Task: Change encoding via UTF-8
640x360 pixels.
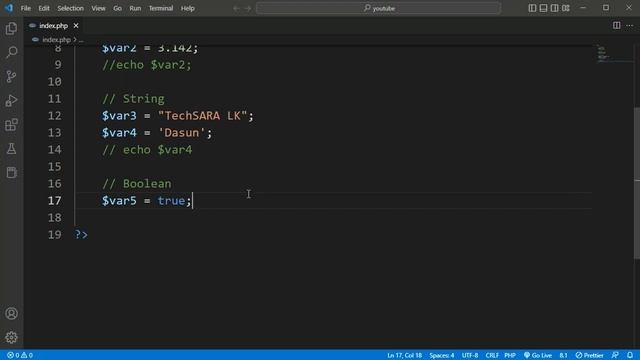Action: click(470, 355)
